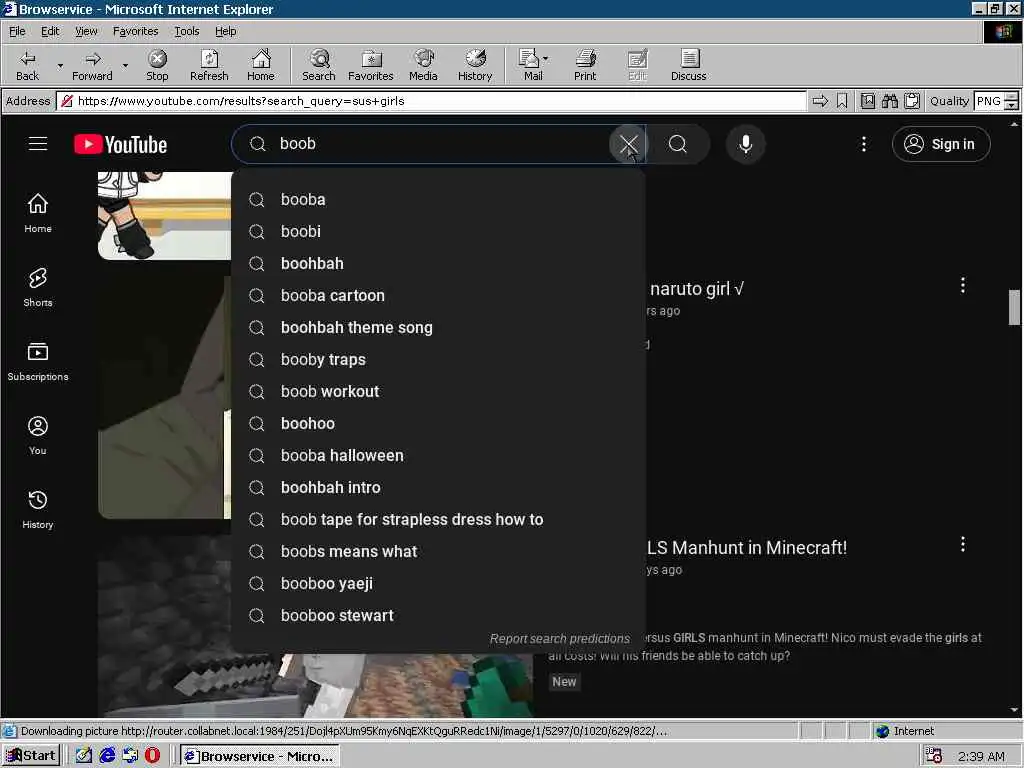
Task: Click the Discuss toolbar button
Action: tap(688, 65)
